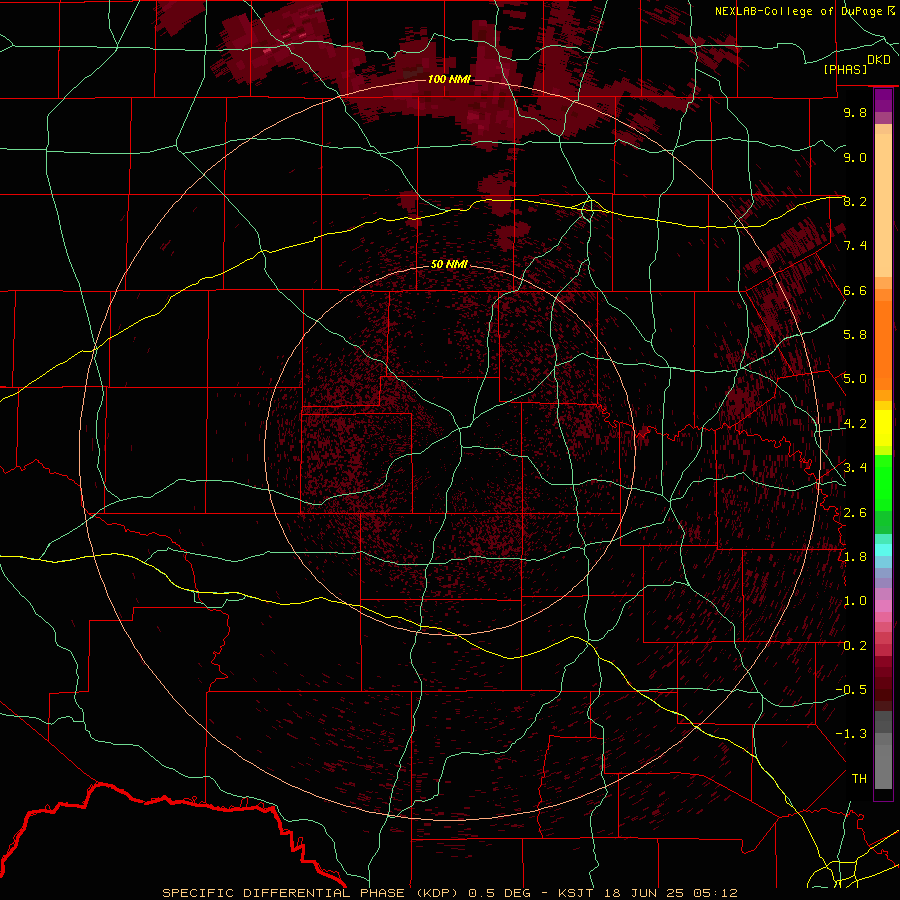This screenshot has width=900, height=900.
Task: Click the 1.0 value on the scale
Action: pos(855,601)
